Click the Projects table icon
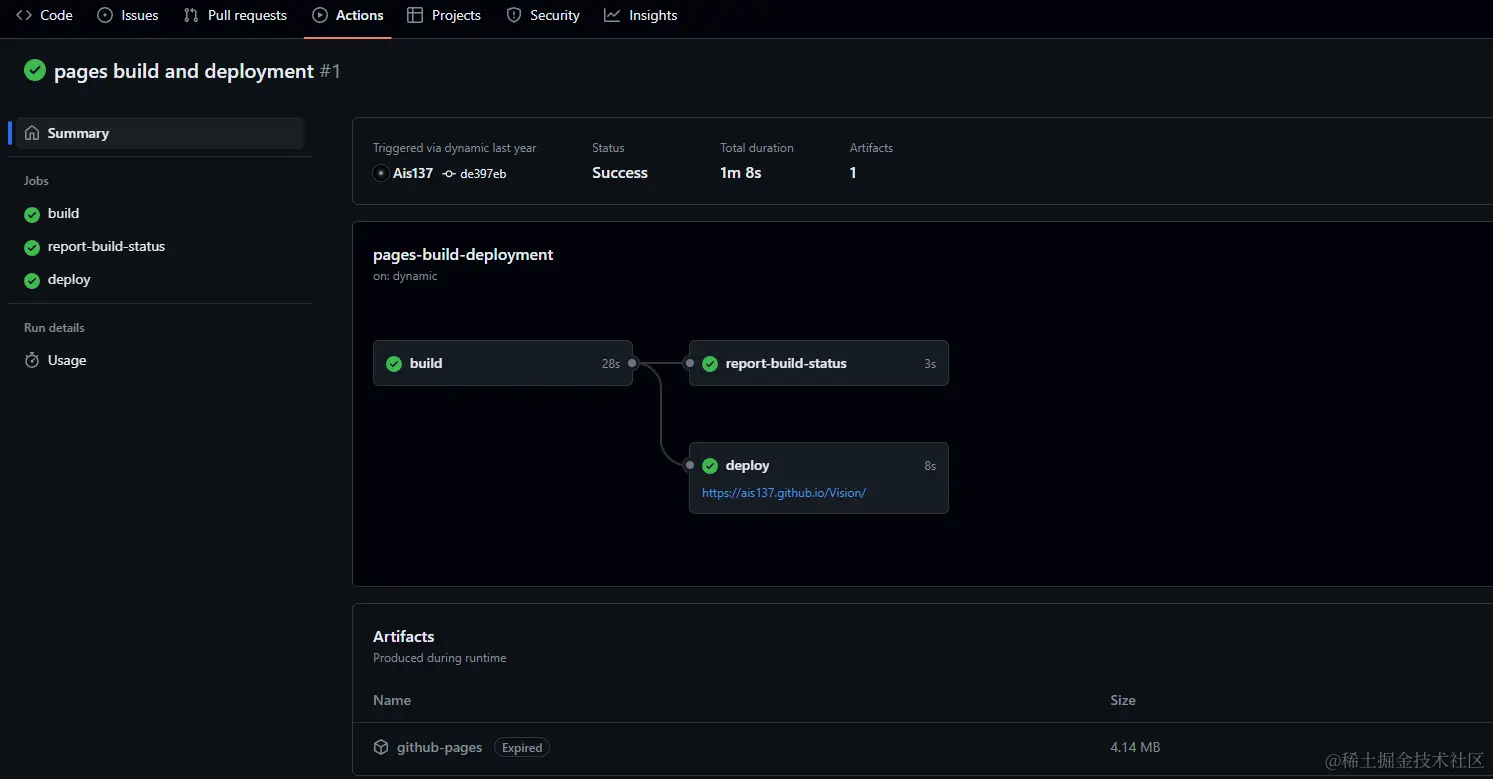 415,15
